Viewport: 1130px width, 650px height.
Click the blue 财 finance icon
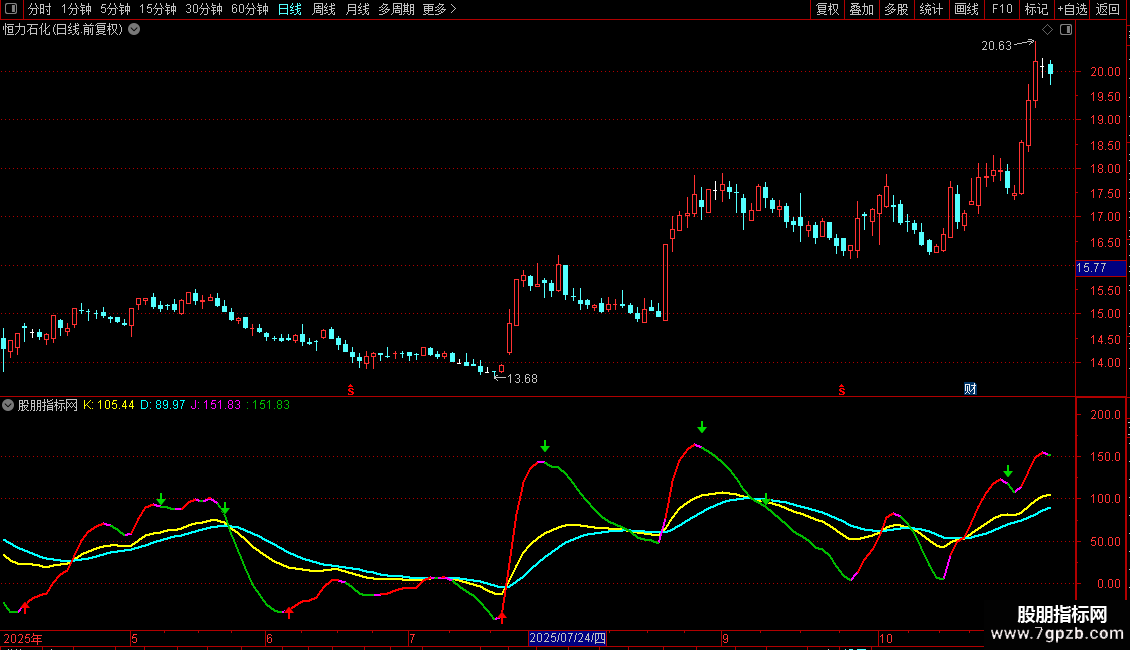969,389
